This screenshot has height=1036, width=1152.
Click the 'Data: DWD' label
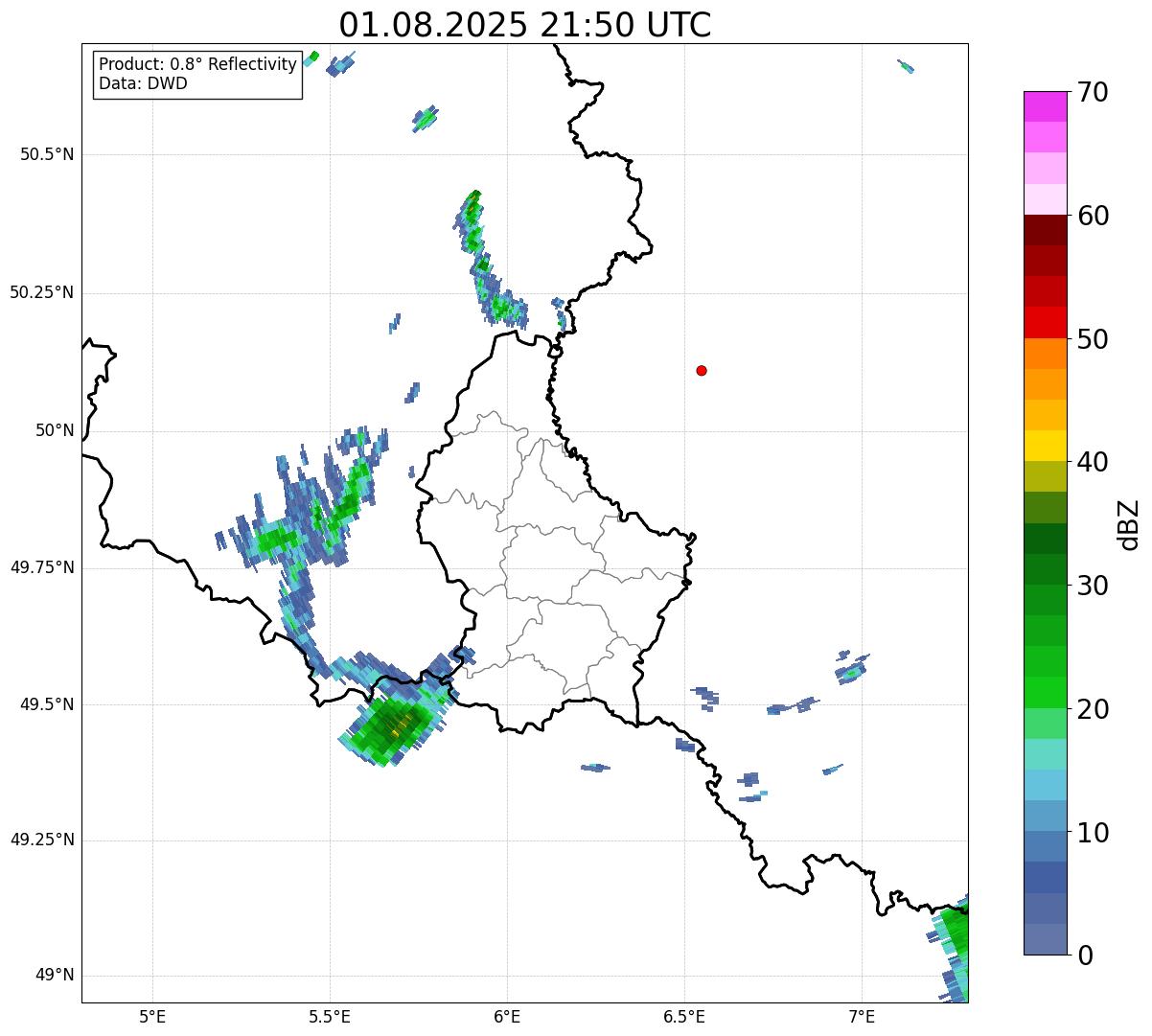click(x=143, y=83)
